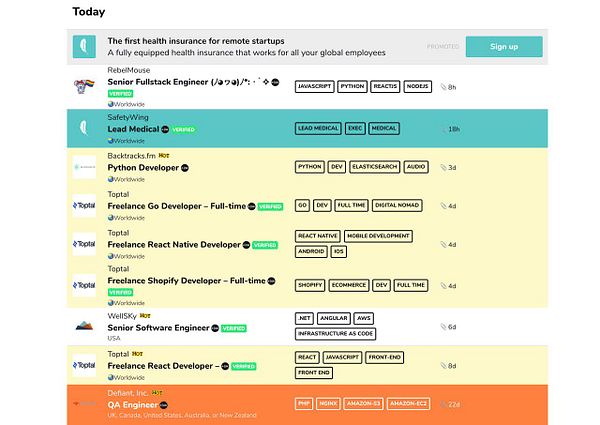Select the INFRASTRUCTURE AS CODE tag

[x=335, y=334]
